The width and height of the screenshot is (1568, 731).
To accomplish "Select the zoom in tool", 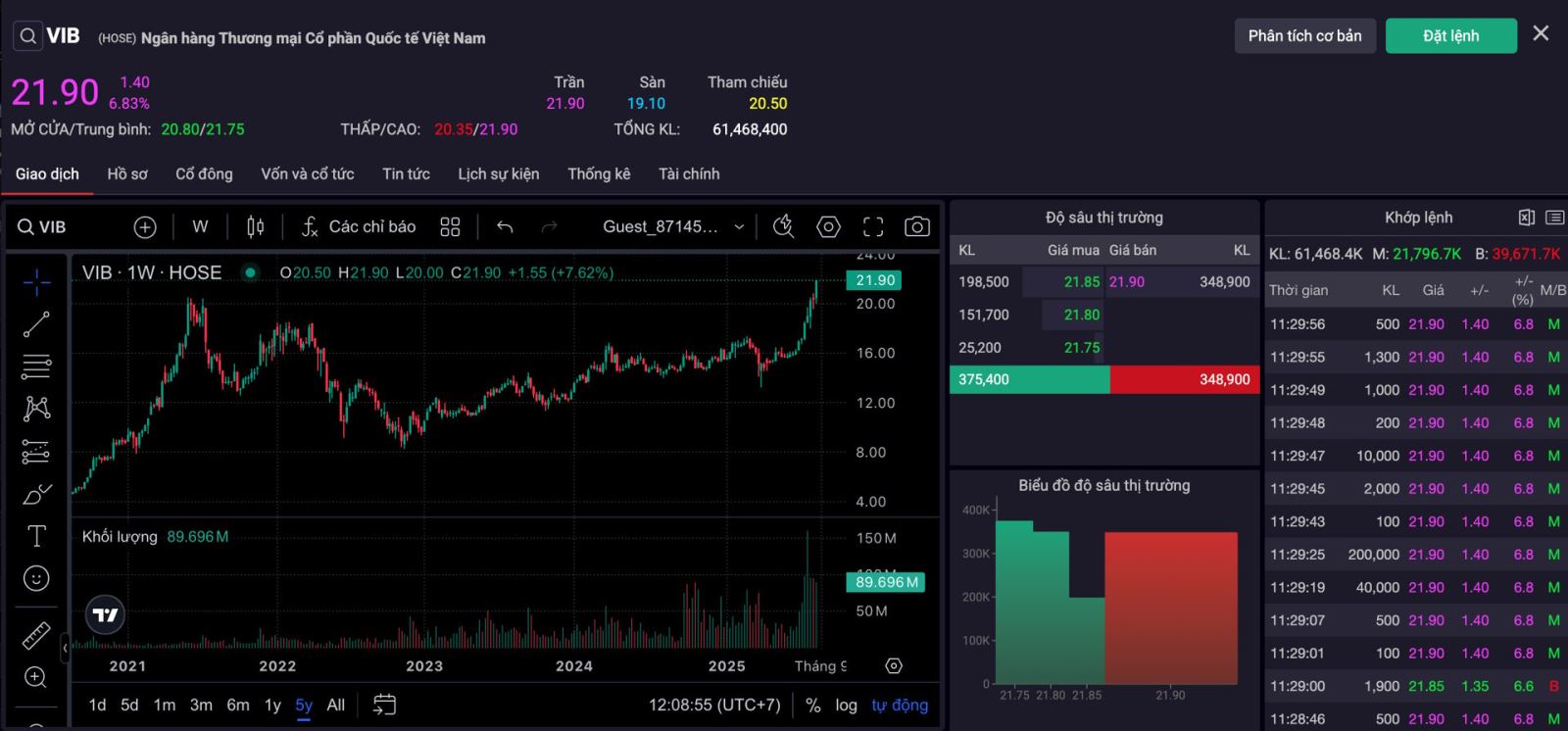I will coord(36,677).
